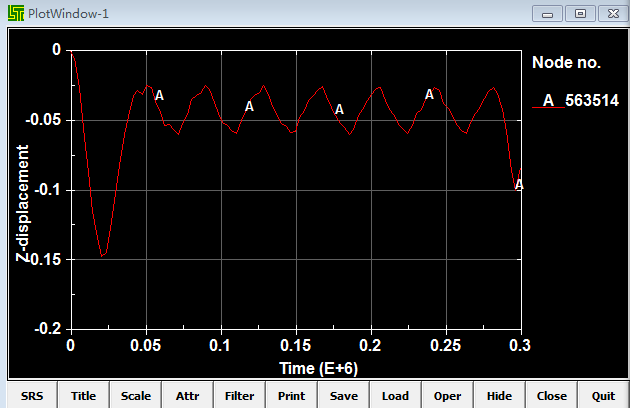
Task: Load curve data into plot
Action: [x=395, y=396]
